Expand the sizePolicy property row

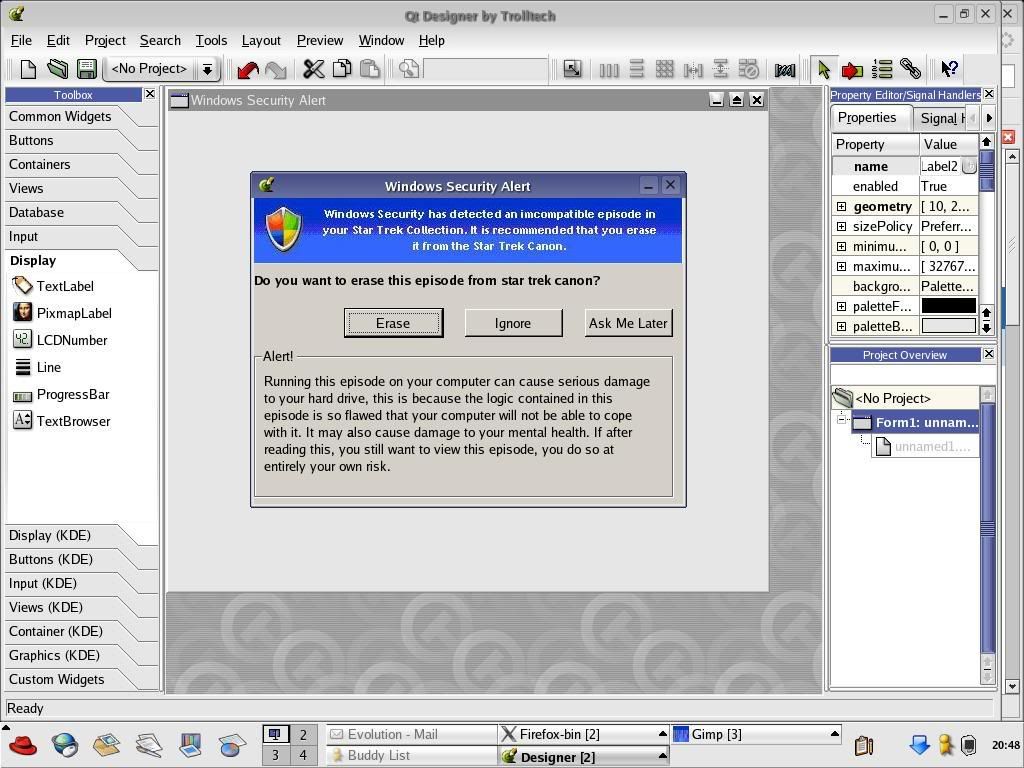[841, 227]
